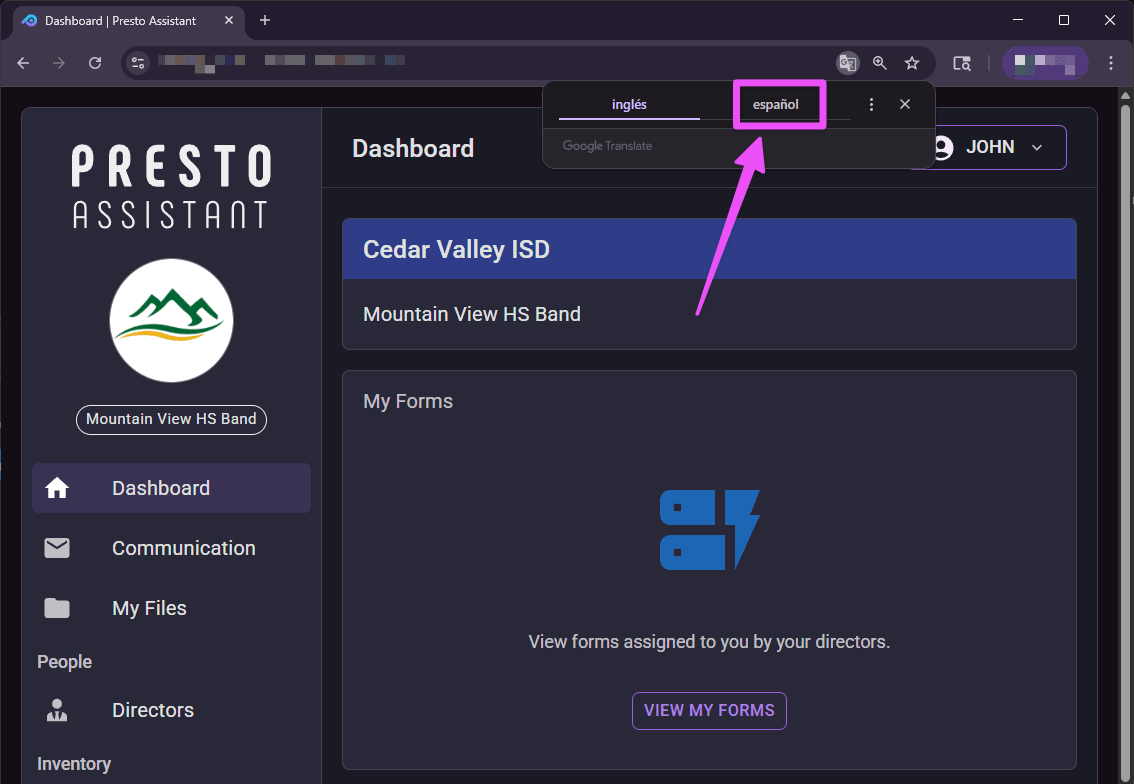
Task: Click the Inventory section label
Action: 74,764
